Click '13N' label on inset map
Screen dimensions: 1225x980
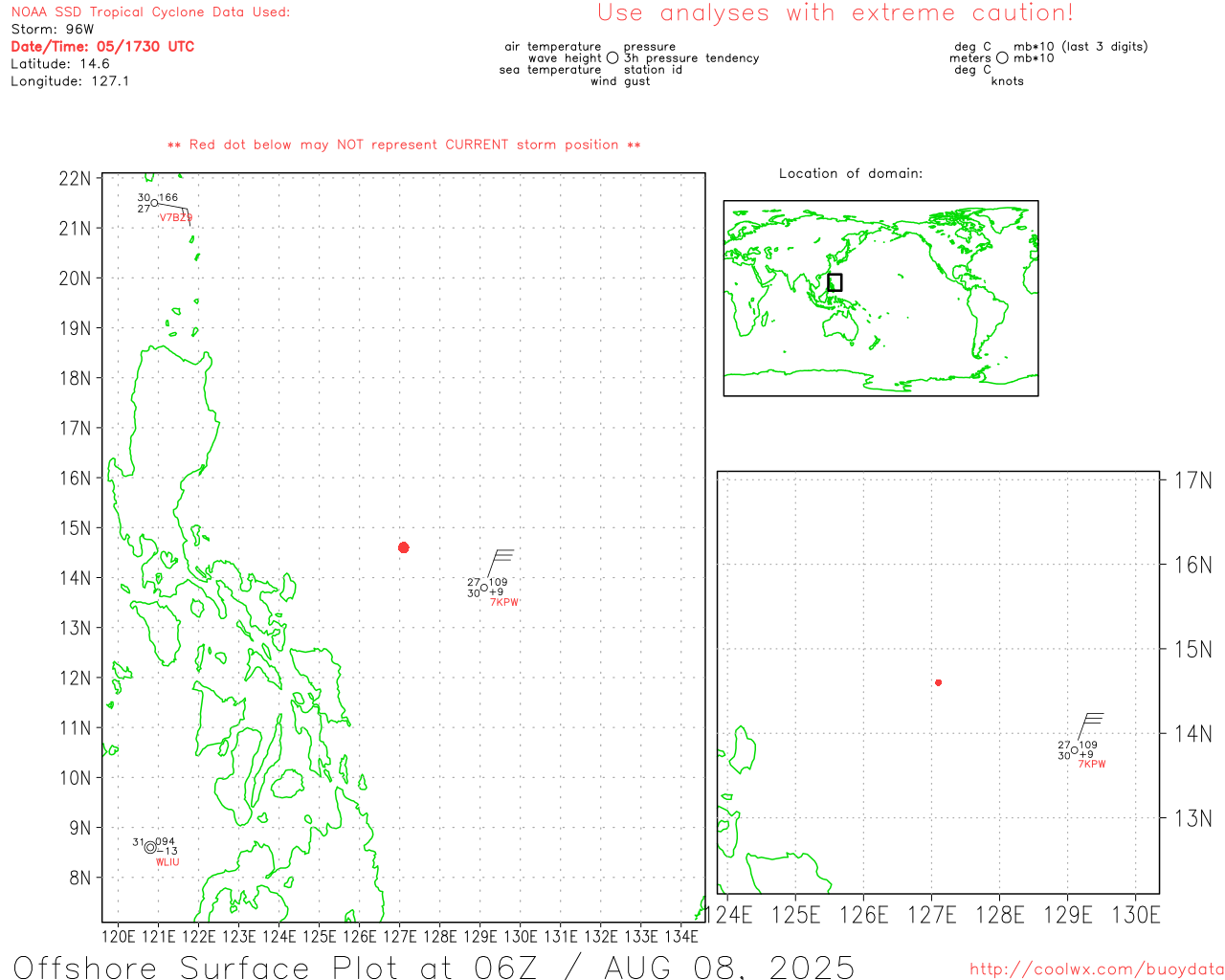[1193, 818]
